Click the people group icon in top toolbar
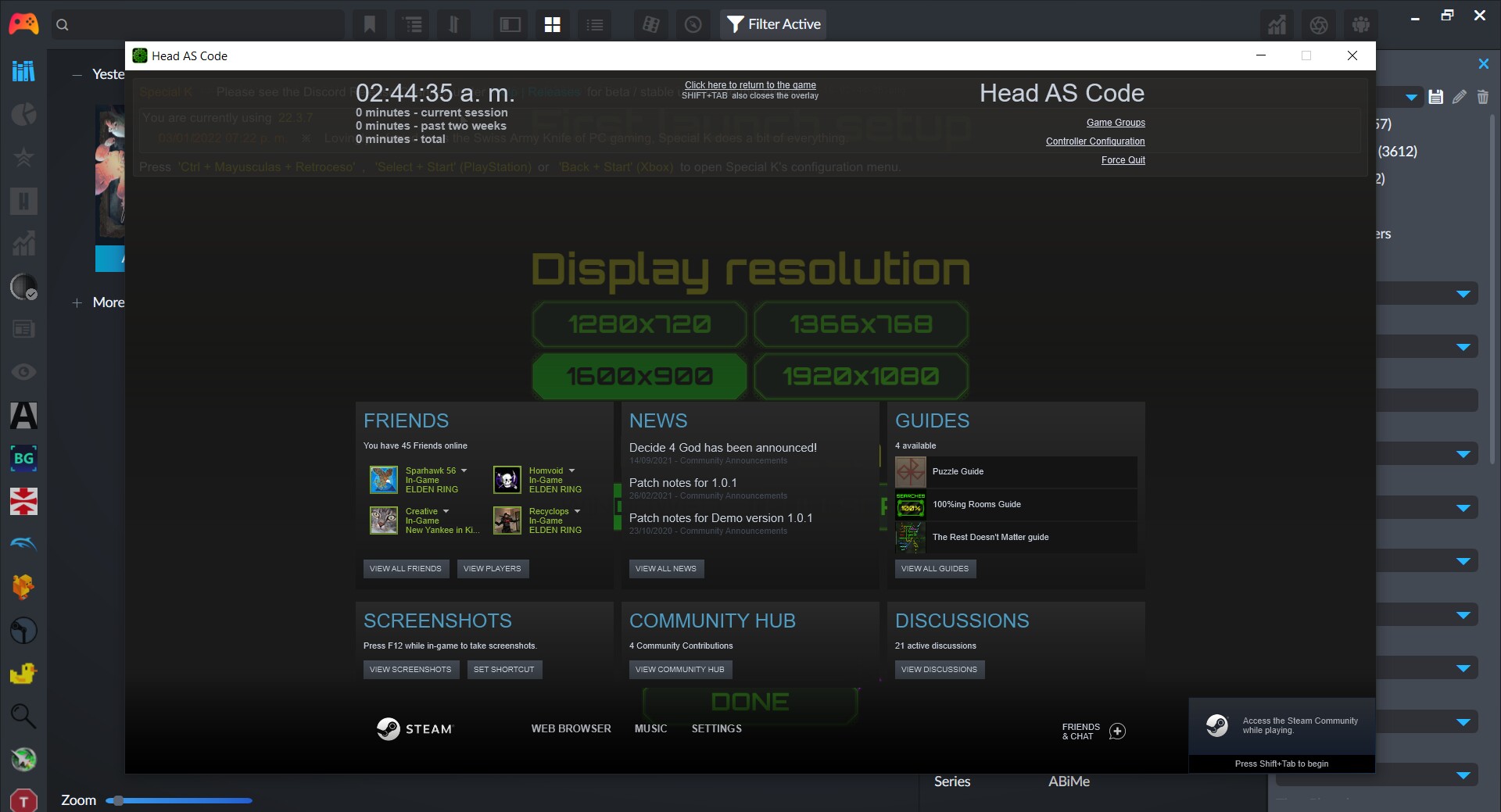The height and width of the screenshot is (812, 1501). [1361, 24]
